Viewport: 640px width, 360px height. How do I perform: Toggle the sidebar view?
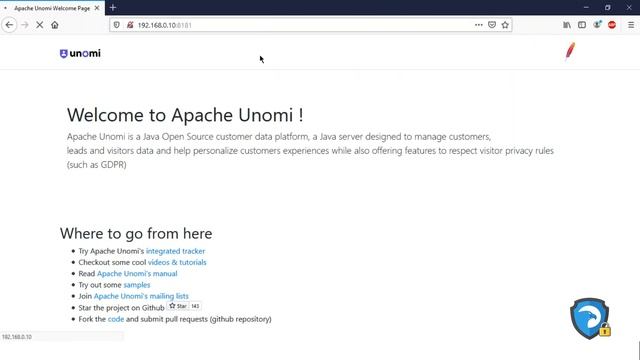[582, 25]
